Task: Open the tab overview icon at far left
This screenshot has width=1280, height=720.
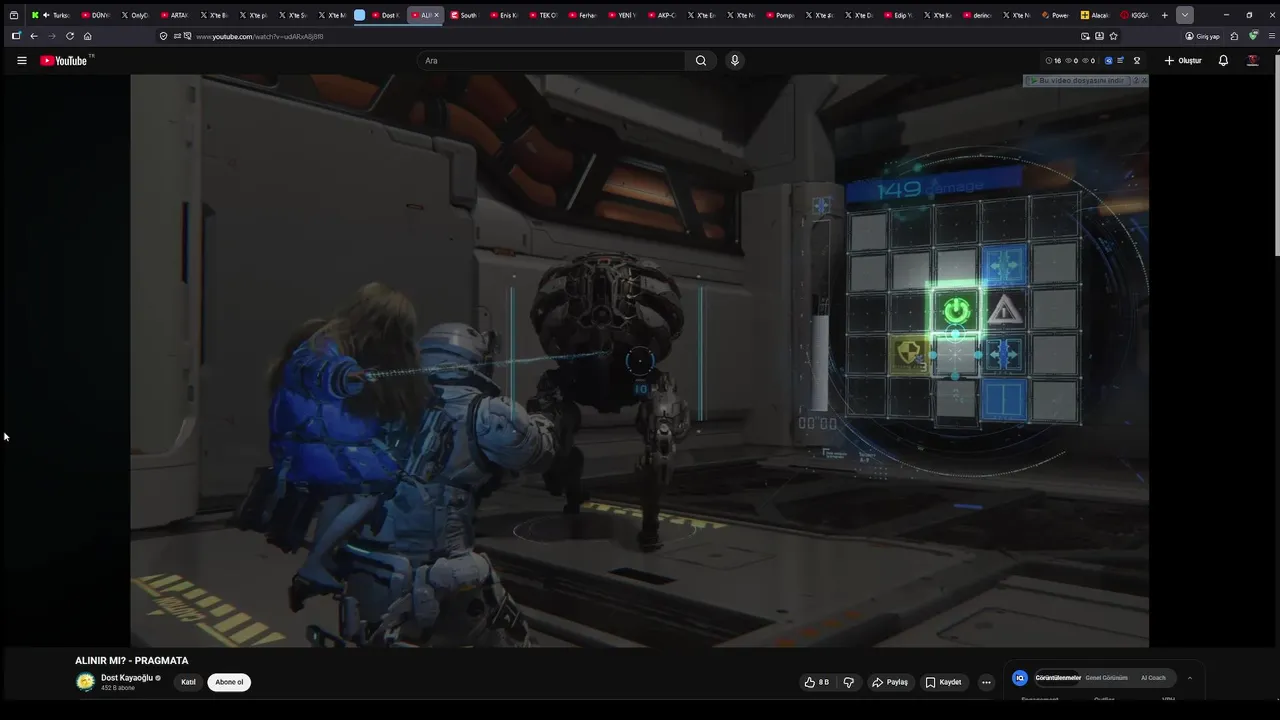Action: click(x=14, y=15)
